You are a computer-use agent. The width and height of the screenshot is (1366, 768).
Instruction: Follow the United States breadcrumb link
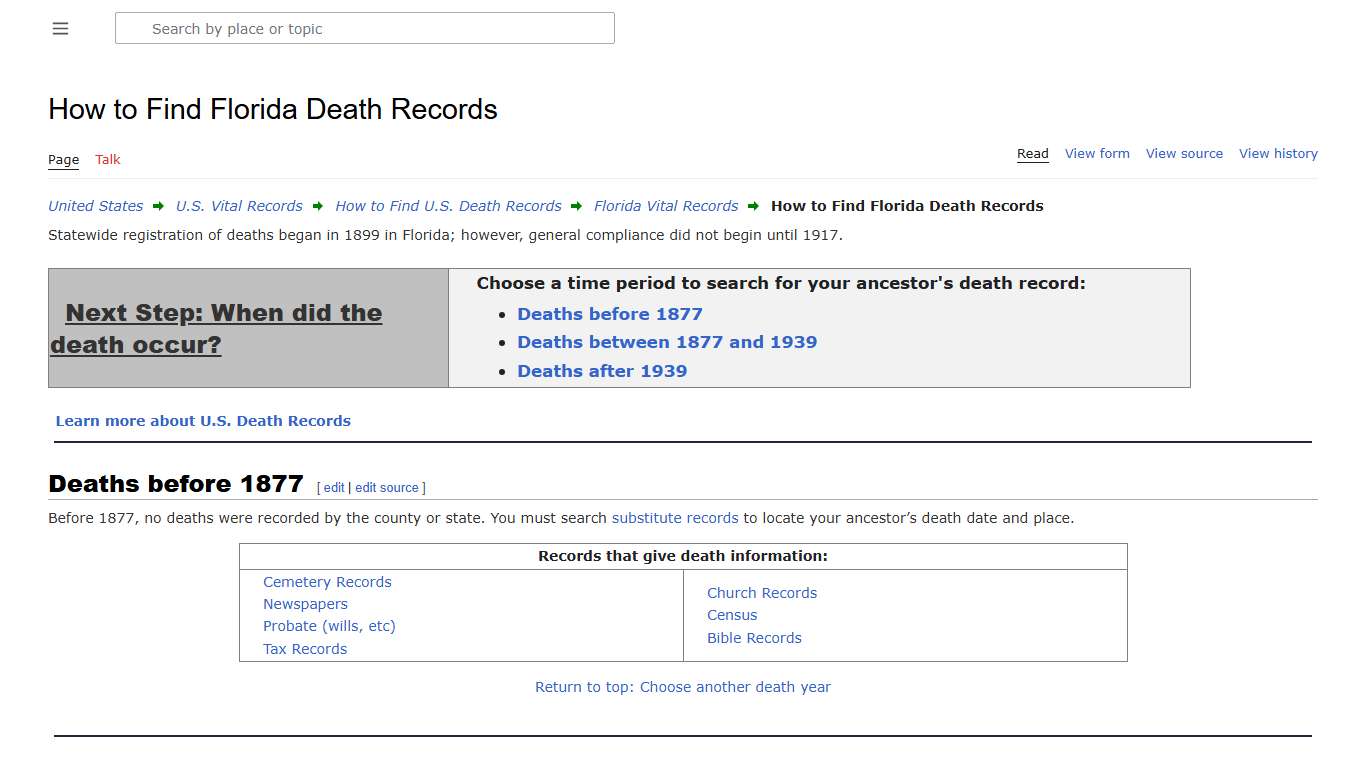tap(95, 206)
